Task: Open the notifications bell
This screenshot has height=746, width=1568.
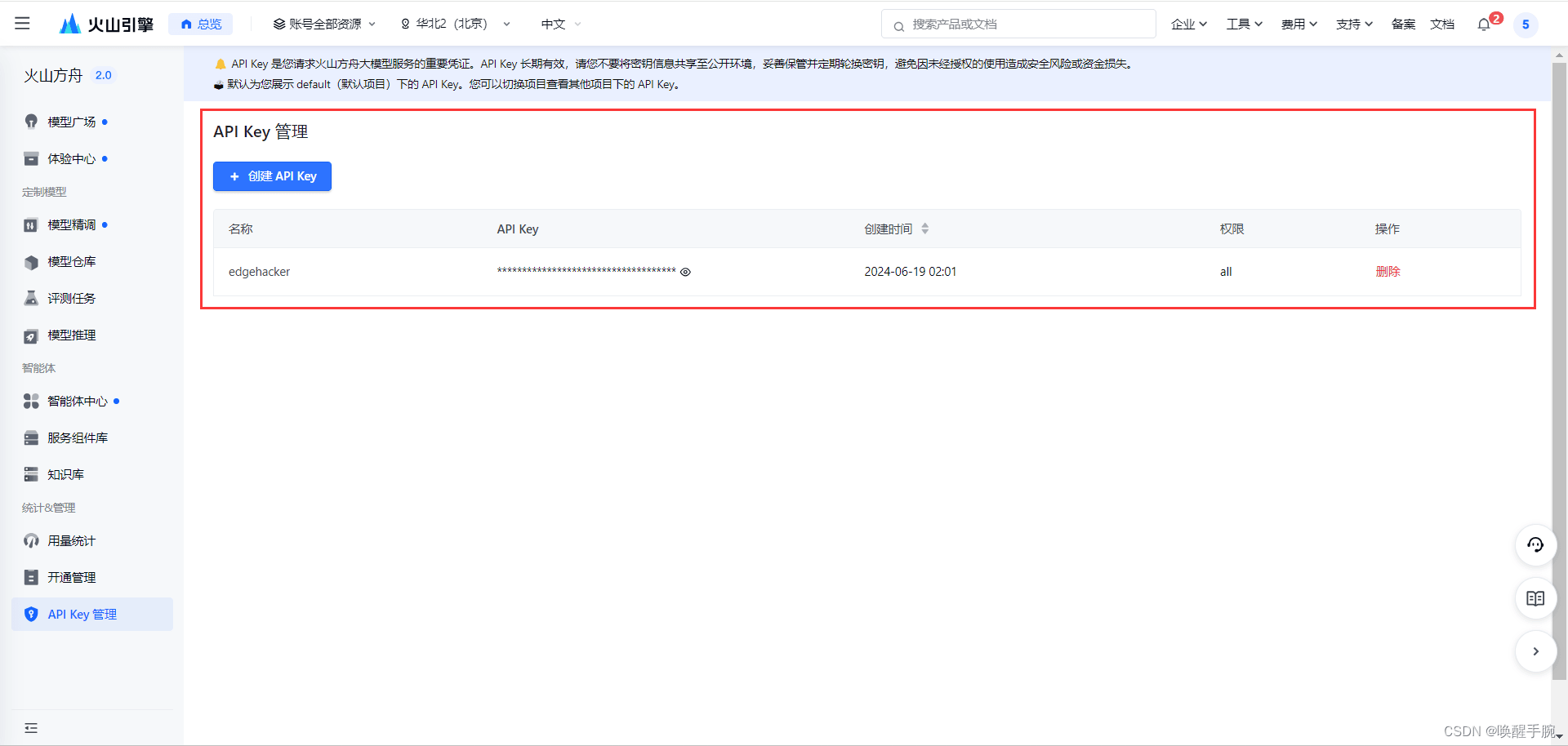Action: coord(1485,24)
